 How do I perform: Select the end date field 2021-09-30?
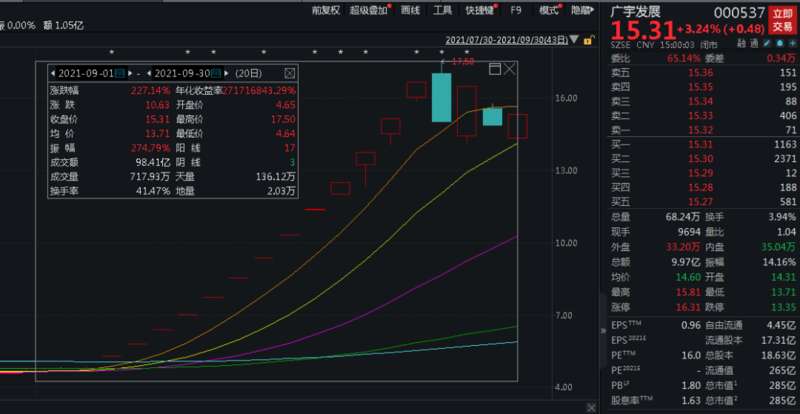pos(182,73)
